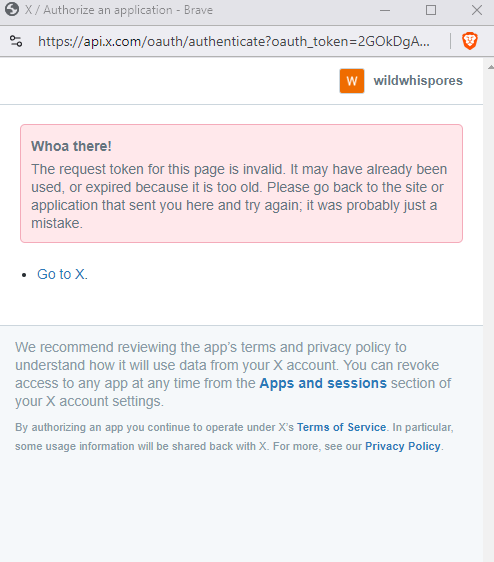Click the window title text
The height and width of the screenshot is (562, 494).
(119, 10)
